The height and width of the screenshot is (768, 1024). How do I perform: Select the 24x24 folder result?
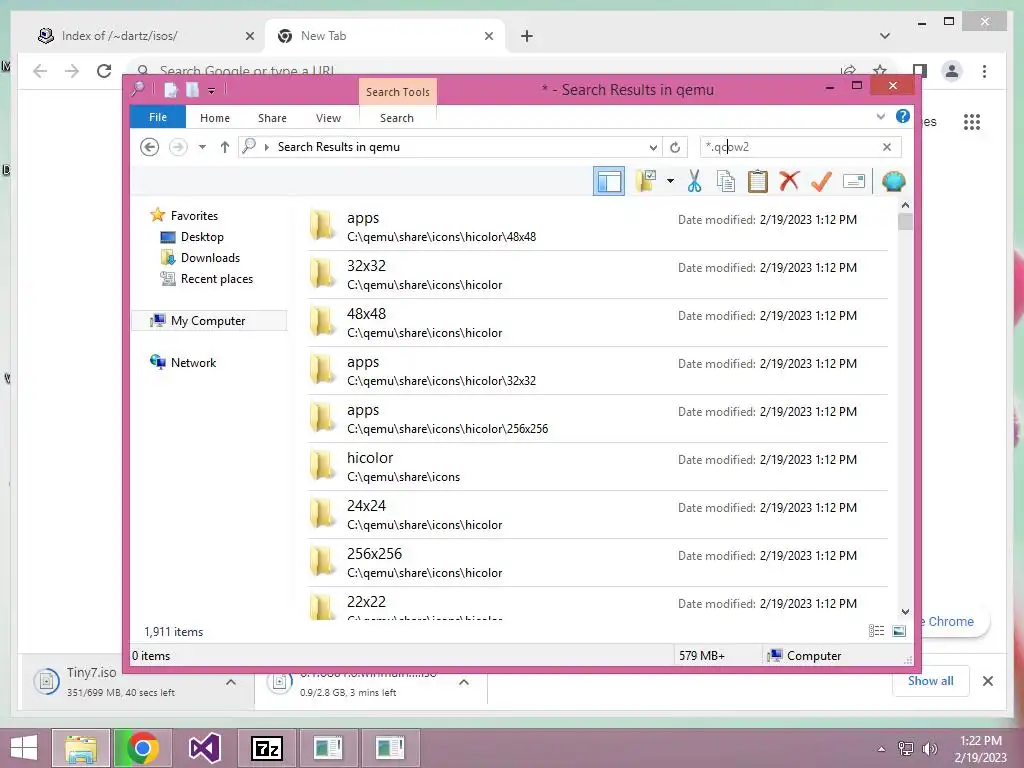click(598, 515)
